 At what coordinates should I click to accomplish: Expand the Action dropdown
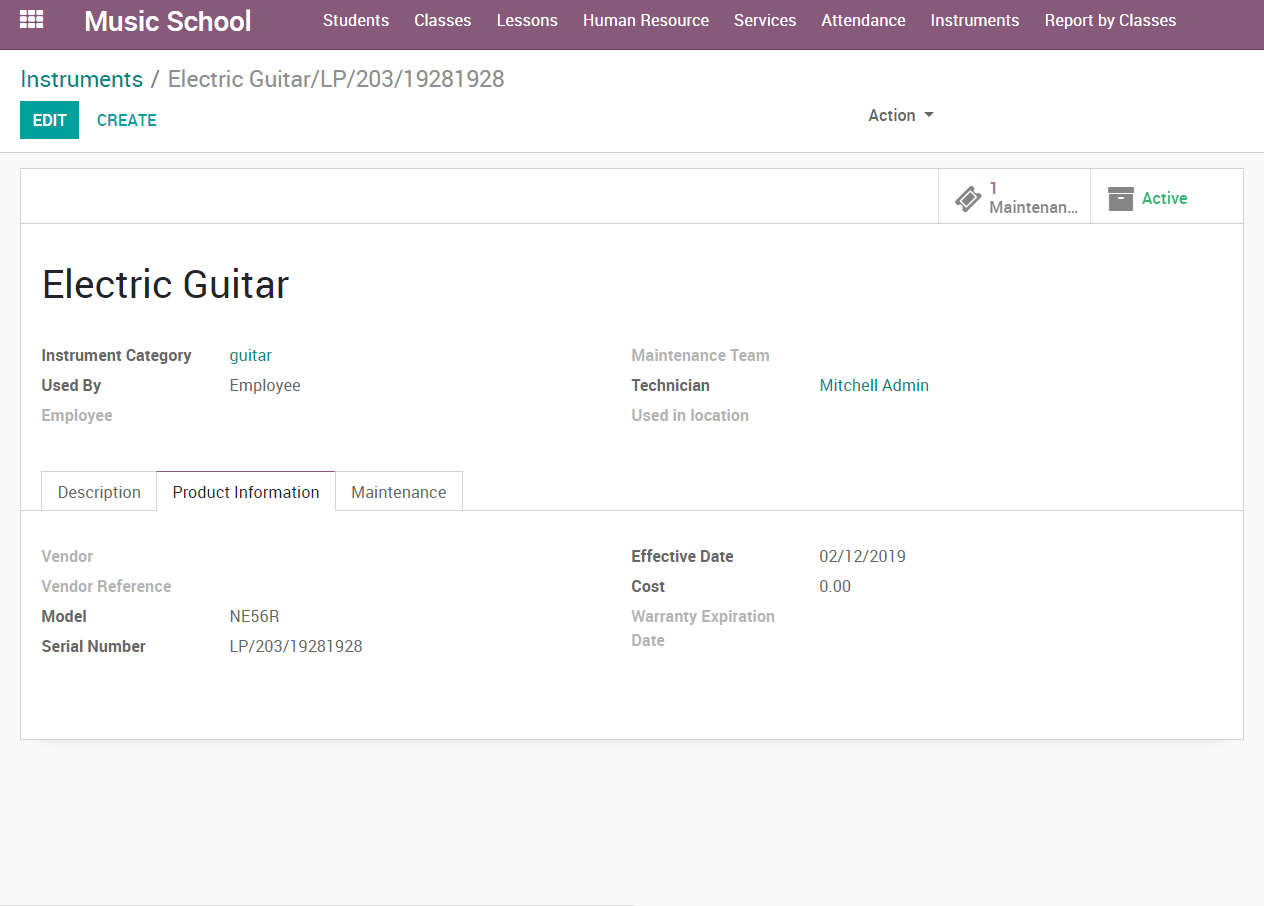click(900, 115)
